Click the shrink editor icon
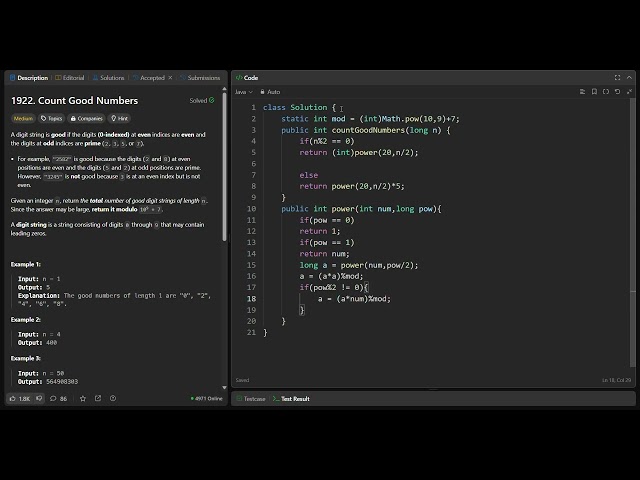 click(x=629, y=92)
